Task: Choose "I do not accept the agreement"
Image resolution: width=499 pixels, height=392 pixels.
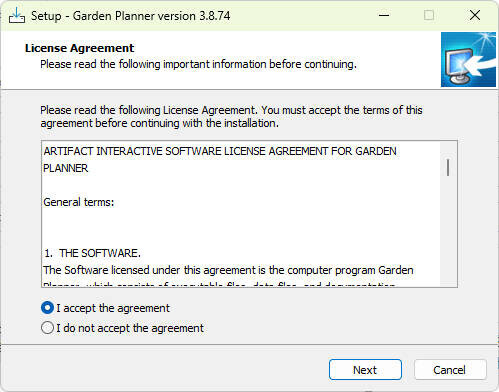Action: [x=47, y=328]
